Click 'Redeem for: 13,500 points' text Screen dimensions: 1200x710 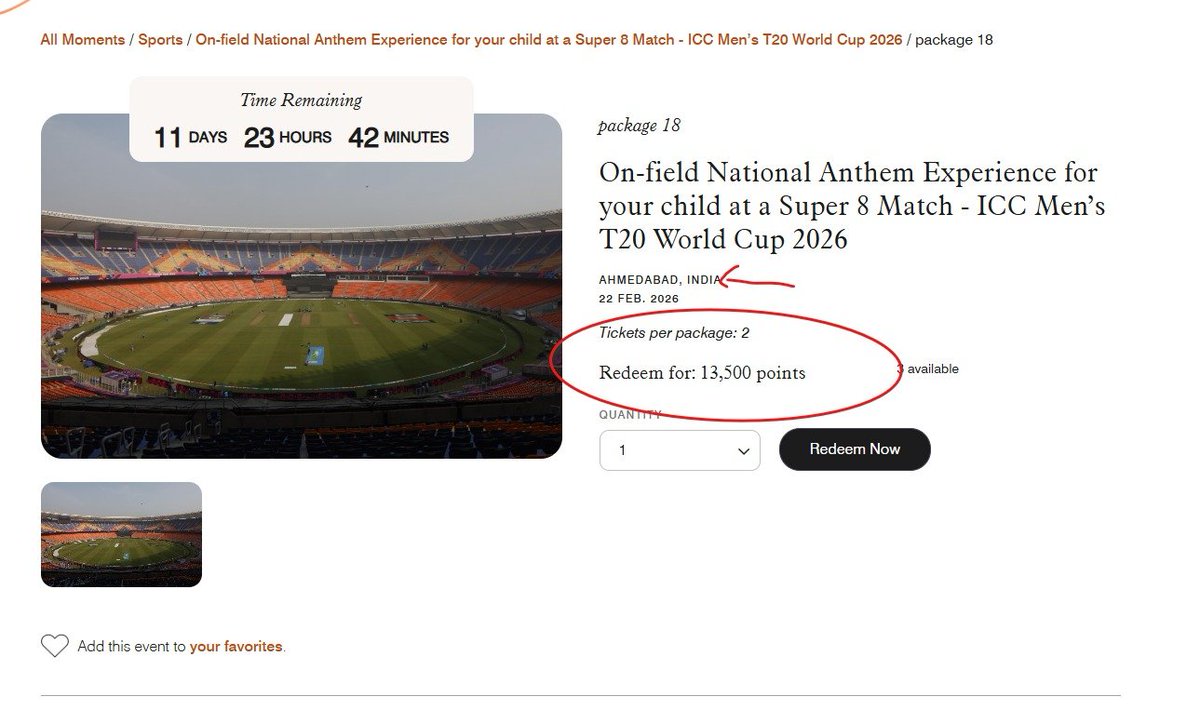pos(702,373)
